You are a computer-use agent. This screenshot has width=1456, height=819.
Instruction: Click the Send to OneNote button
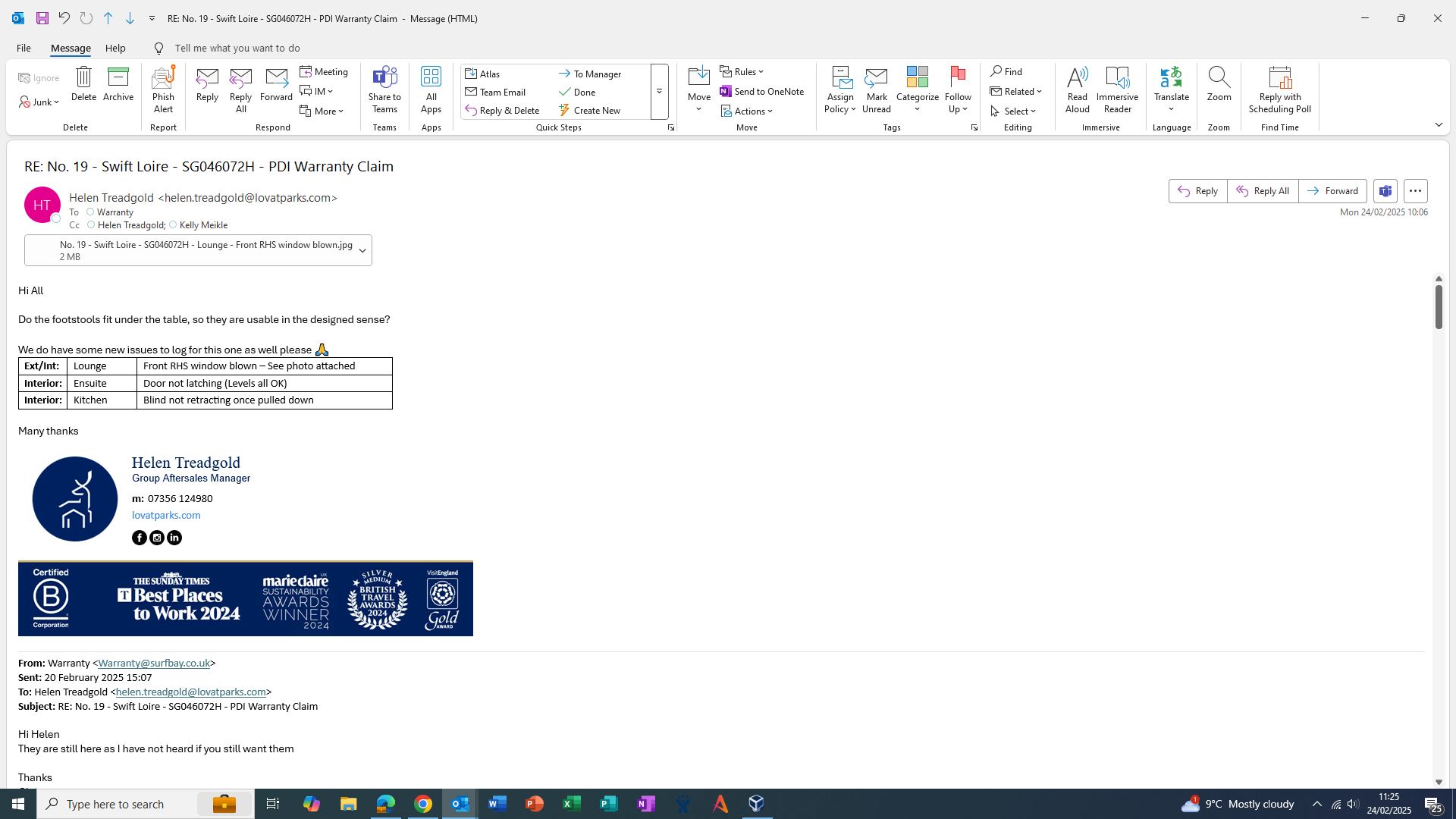tap(761, 92)
